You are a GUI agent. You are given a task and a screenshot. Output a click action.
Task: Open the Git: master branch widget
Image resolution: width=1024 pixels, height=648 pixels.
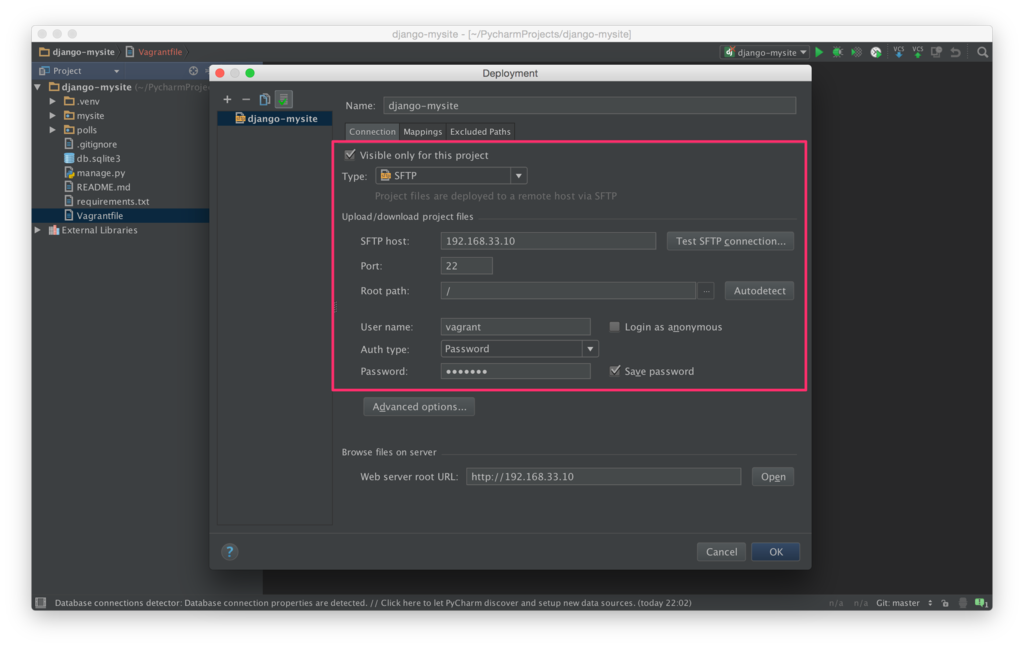tap(903, 602)
